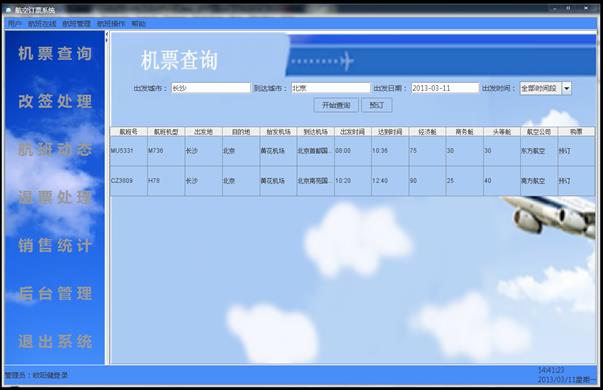Click 预订 link for flight MU5331
603x390 pixels.
564,151
